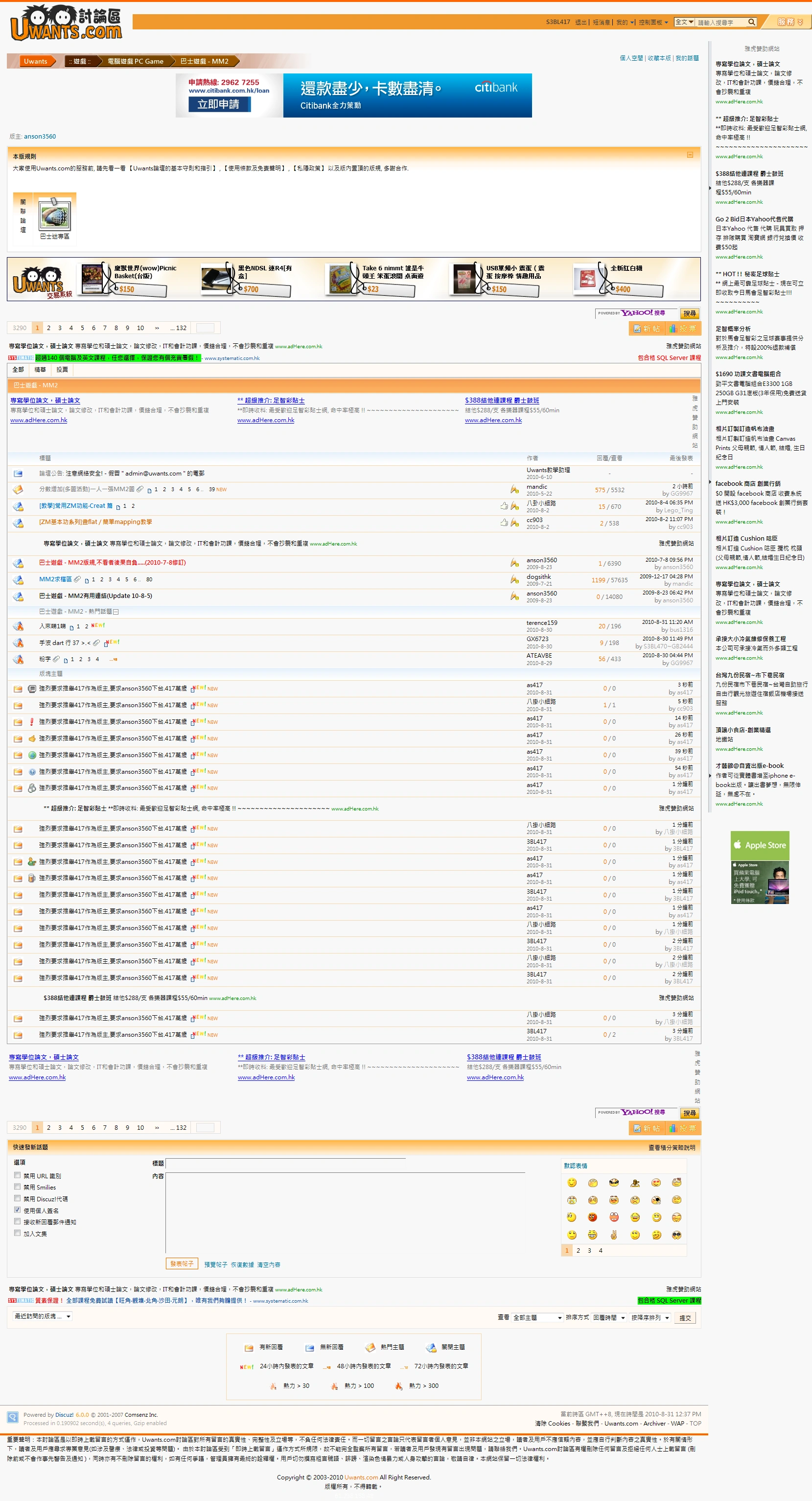Click the top 投票 poll button
Image resolution: width=812 pixels, height=1501 pixels.
pyautogui.click(x=682, y=329)
